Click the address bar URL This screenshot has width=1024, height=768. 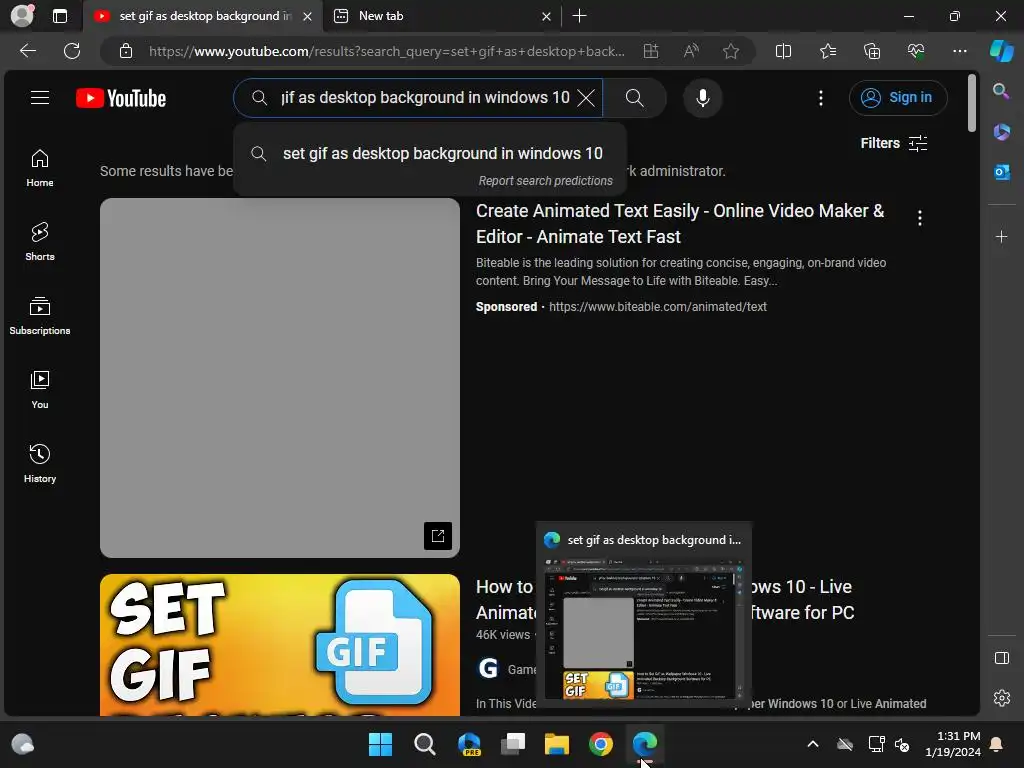(x=387, y=51)
